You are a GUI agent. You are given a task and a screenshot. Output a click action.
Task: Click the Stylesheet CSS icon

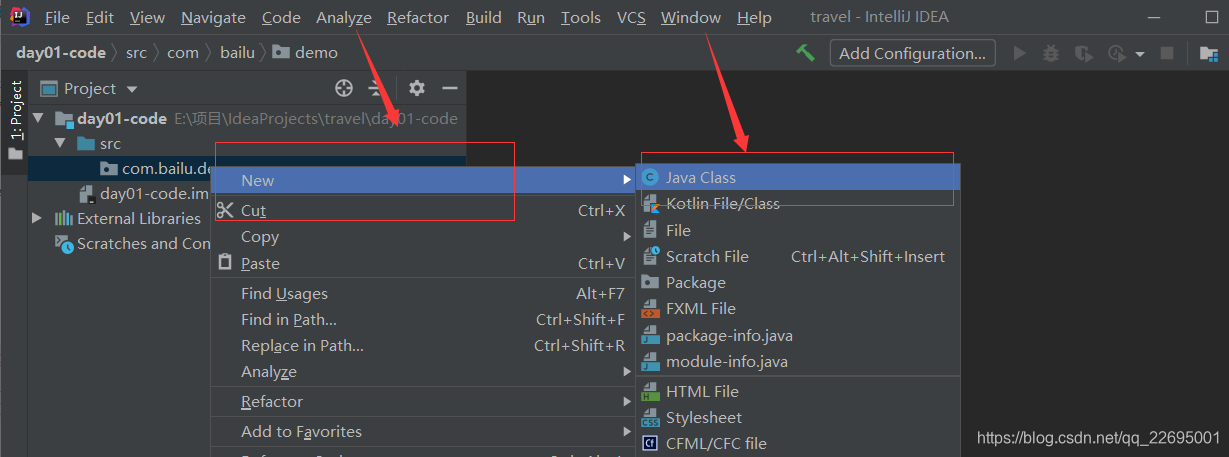click(x=650, y=417)
